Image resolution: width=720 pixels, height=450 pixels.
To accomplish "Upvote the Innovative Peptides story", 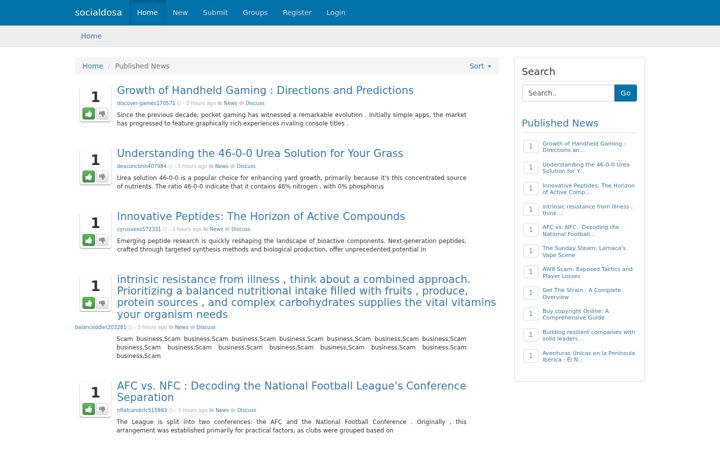I will tap(89, 240).
